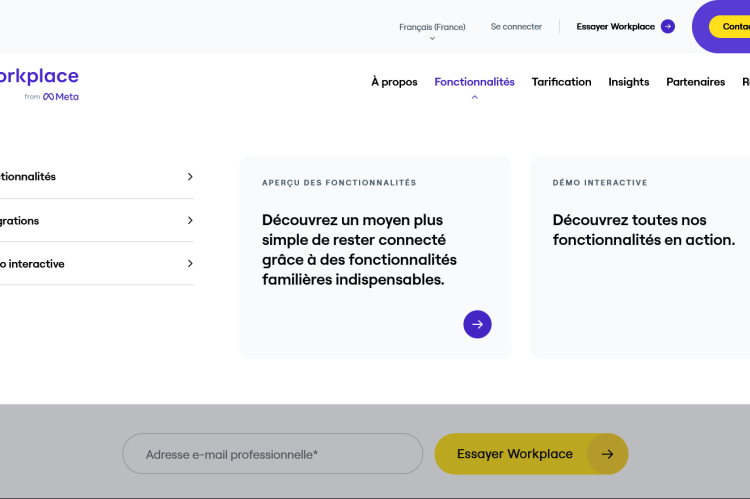Click the 'DÉMO INTERACTIVE' card caption
Screen dimensions: 750x499
click(x=600, y=183)
